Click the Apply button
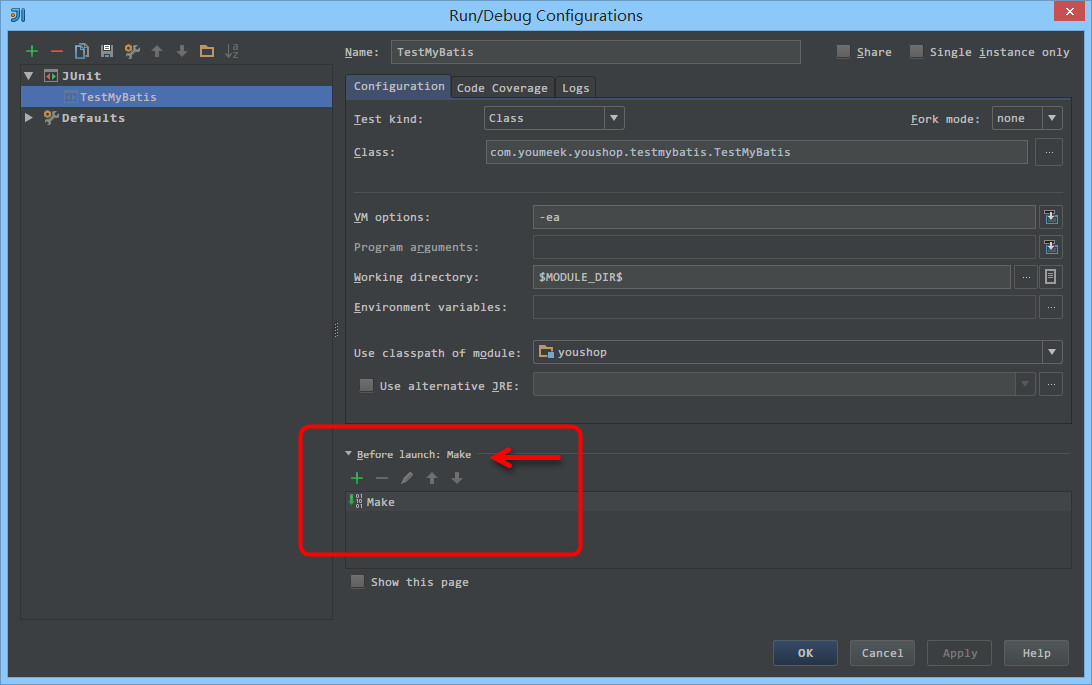This screenshot has height=685, width=1092. click(x=958, y=652)
